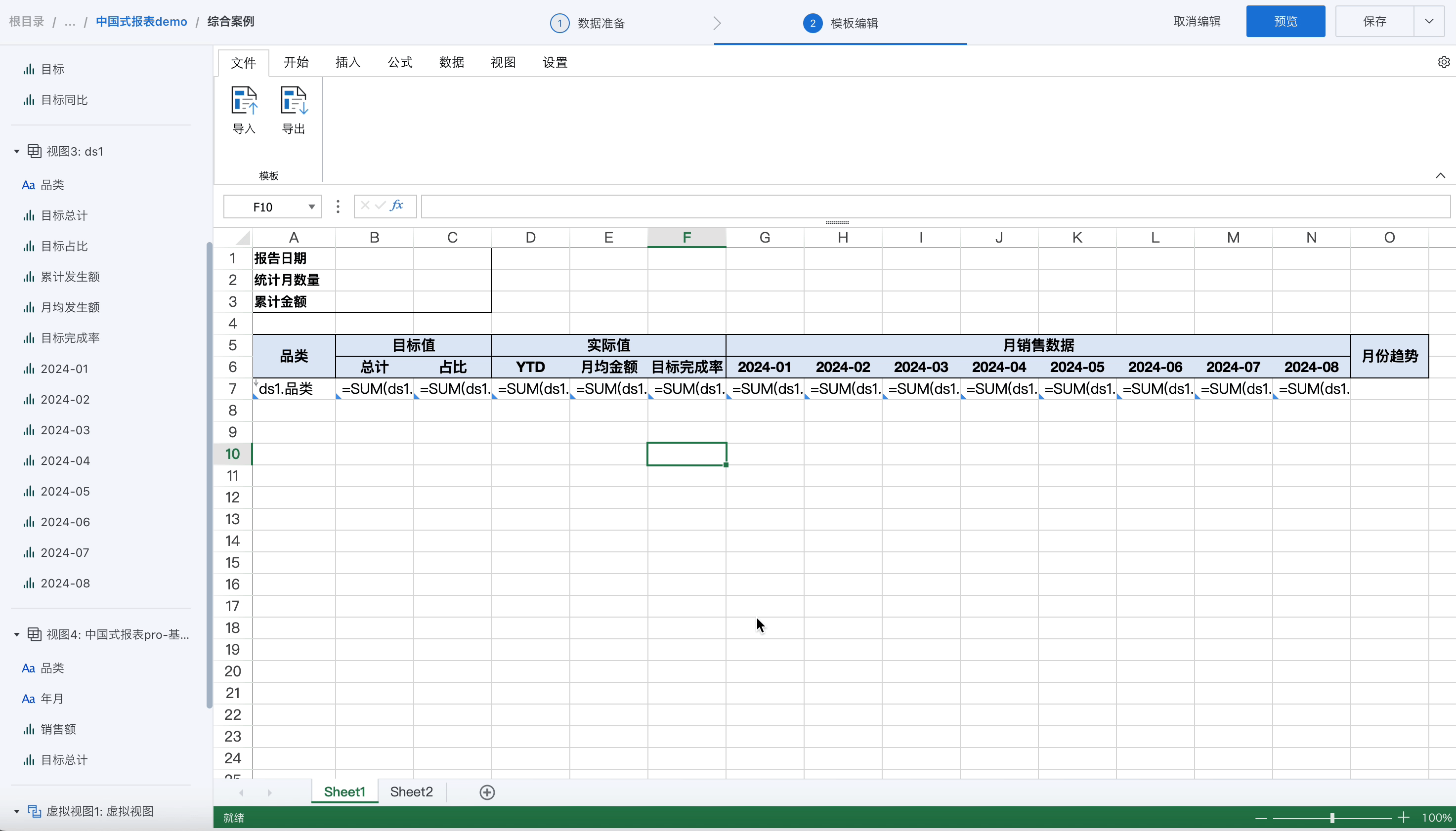Click the 统计月数量 cell
The width and height of the screenshot is (1456, 831).
pyautogui.click(x=294, y=280)
